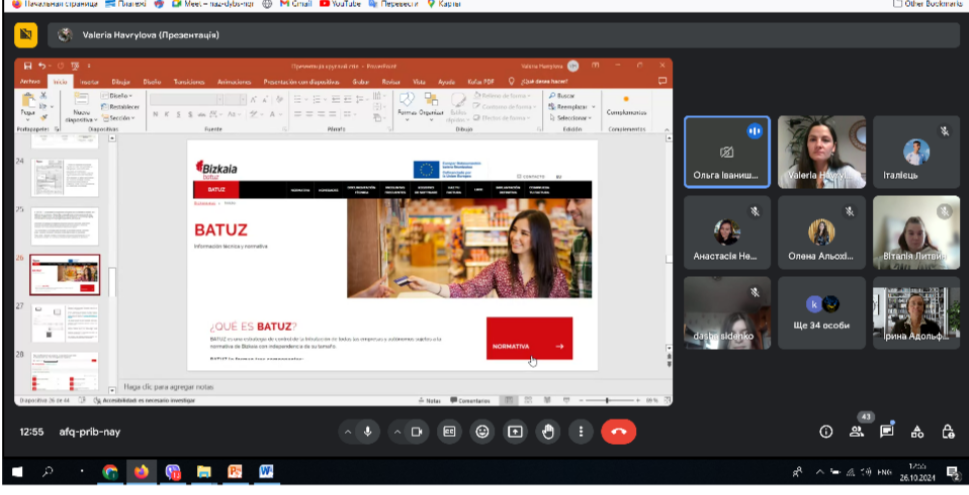Open host controls lock icon
Image resolution: width=969 pixels, height=495 pixels.
click(948, 431)
